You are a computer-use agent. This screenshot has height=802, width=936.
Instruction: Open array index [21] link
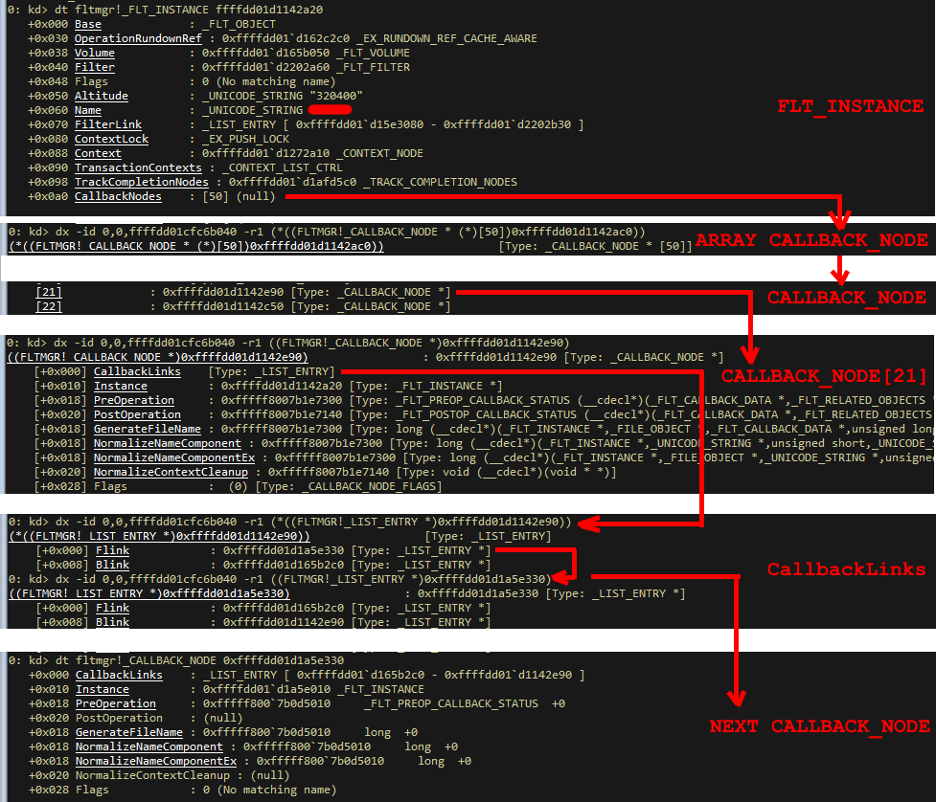click(48, 292)
